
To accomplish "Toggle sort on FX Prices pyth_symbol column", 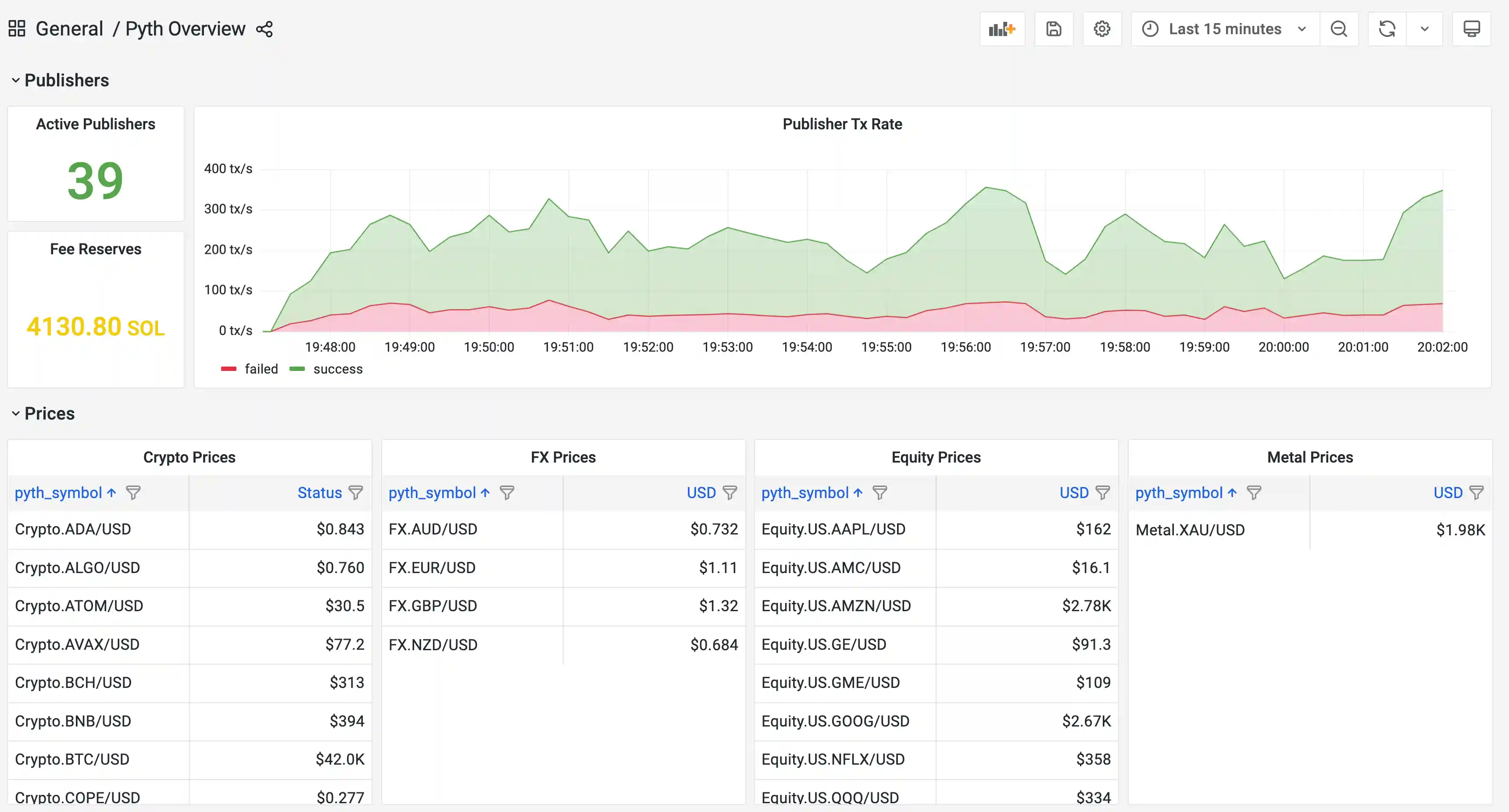I will pos(433,493).
